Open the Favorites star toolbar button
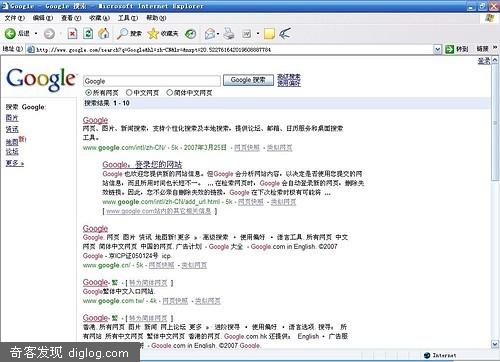The height and width of the screenshot is (362, 500). tap(163, 33)
